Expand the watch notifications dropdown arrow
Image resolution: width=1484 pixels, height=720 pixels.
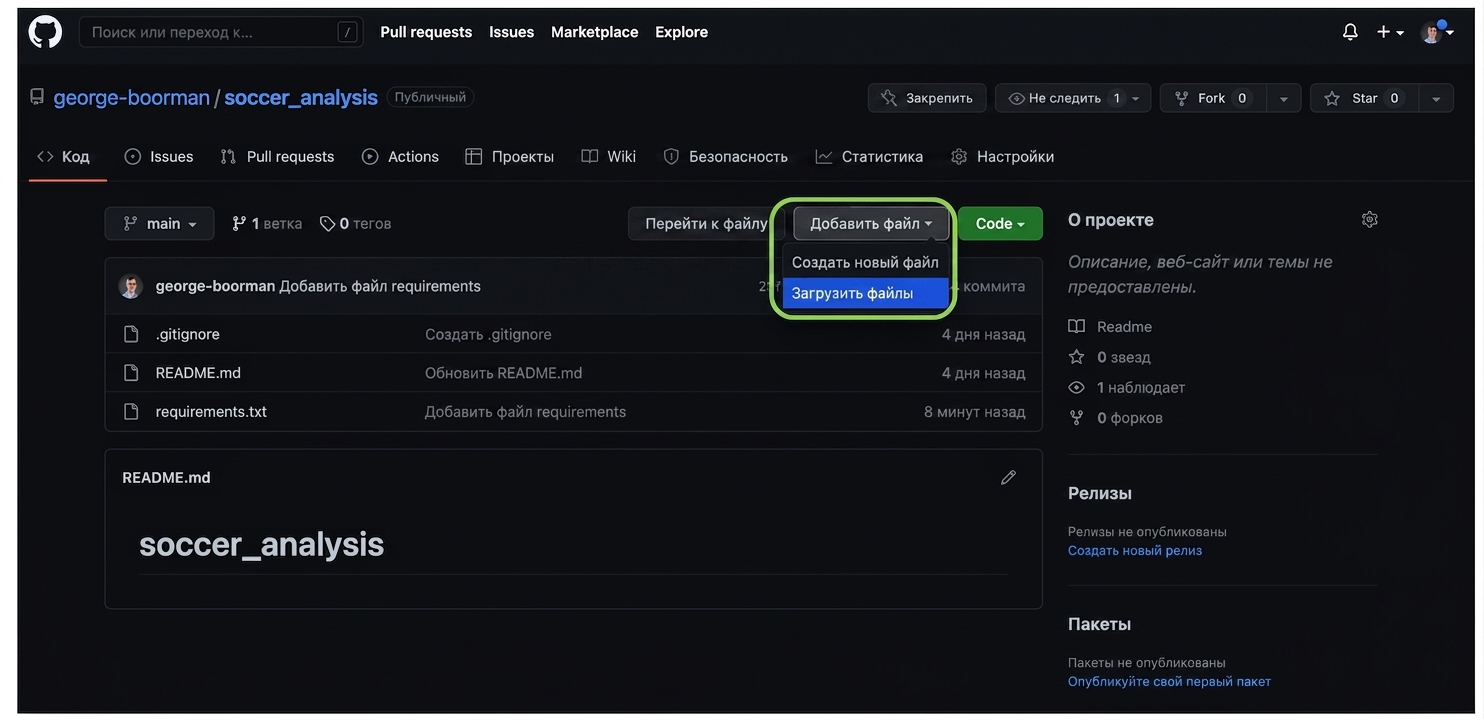(x=1136, y=98)
